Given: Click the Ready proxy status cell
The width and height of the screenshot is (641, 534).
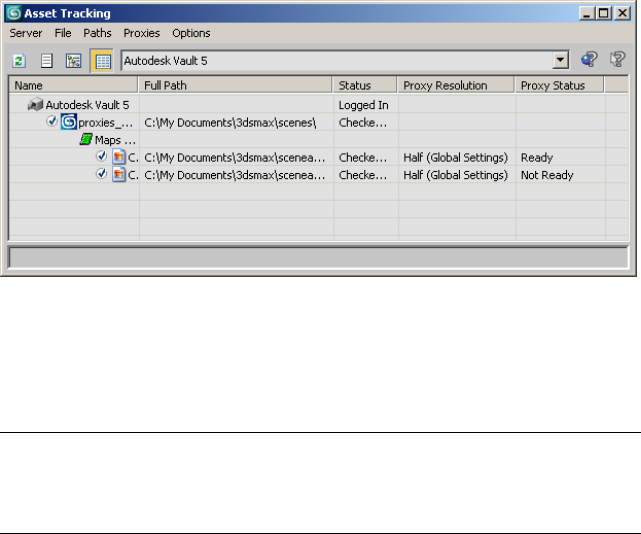Looking at the screenshot, I should [537, 158].
